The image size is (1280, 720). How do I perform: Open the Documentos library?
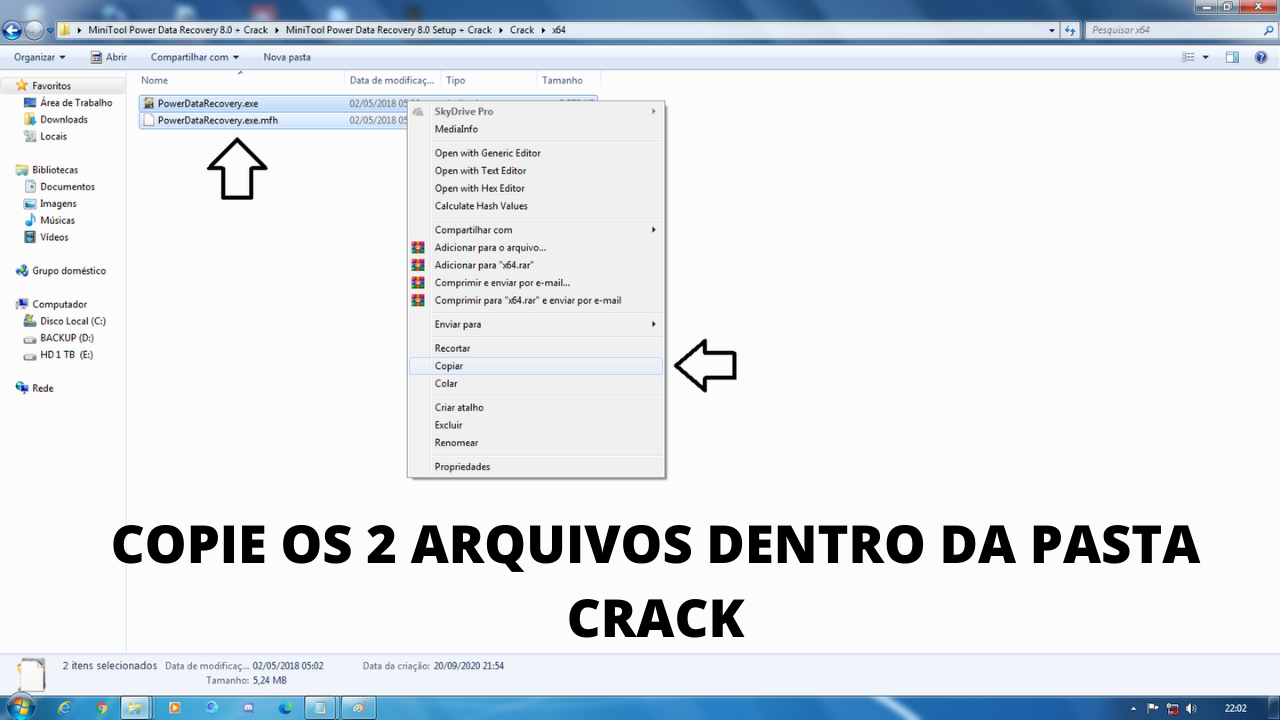(x=67, y=187)
